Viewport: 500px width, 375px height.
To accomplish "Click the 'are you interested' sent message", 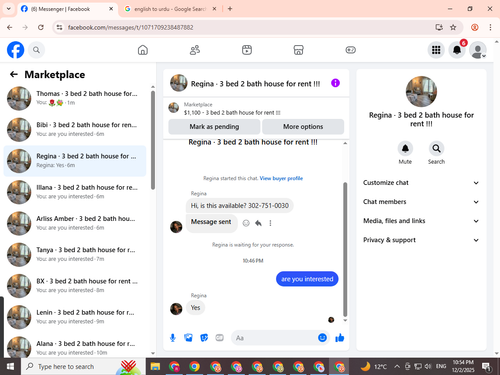I will (307, 279).
